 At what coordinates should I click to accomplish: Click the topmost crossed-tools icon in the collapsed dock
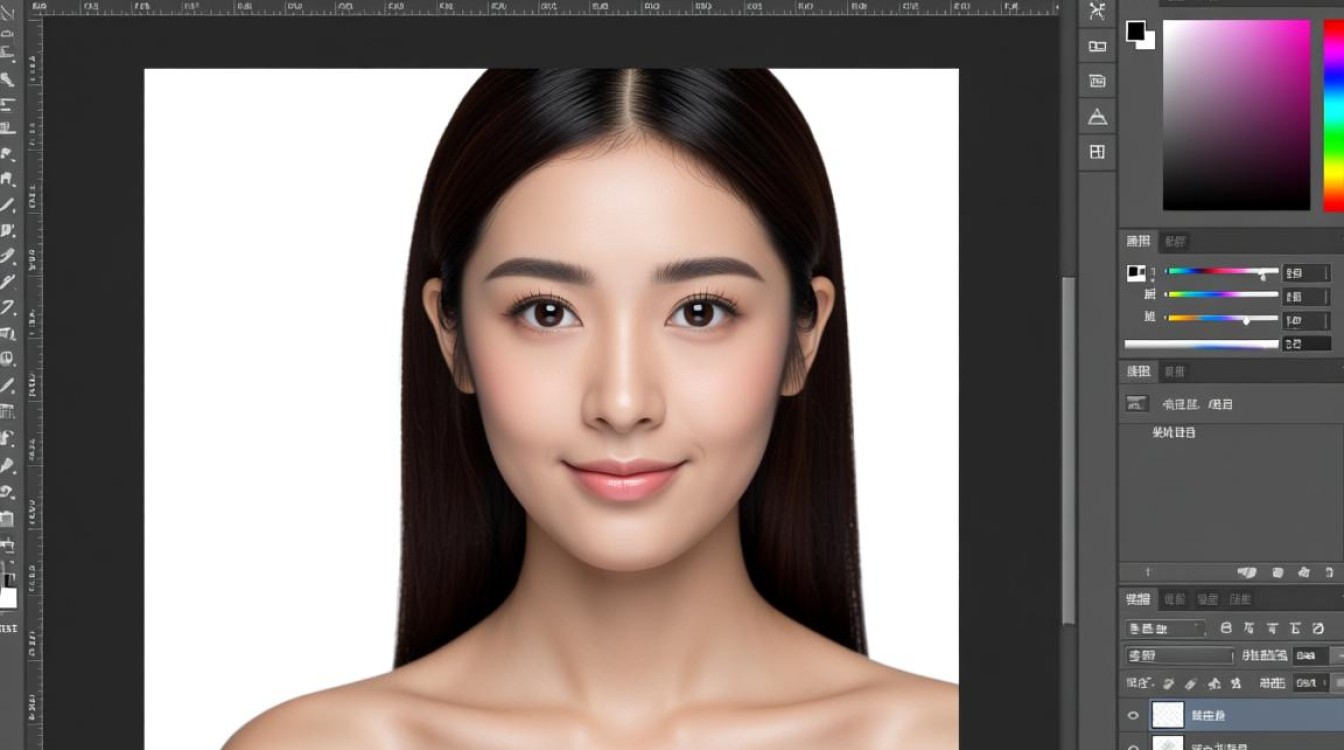pyautogui.click(x=1097, y=11)
